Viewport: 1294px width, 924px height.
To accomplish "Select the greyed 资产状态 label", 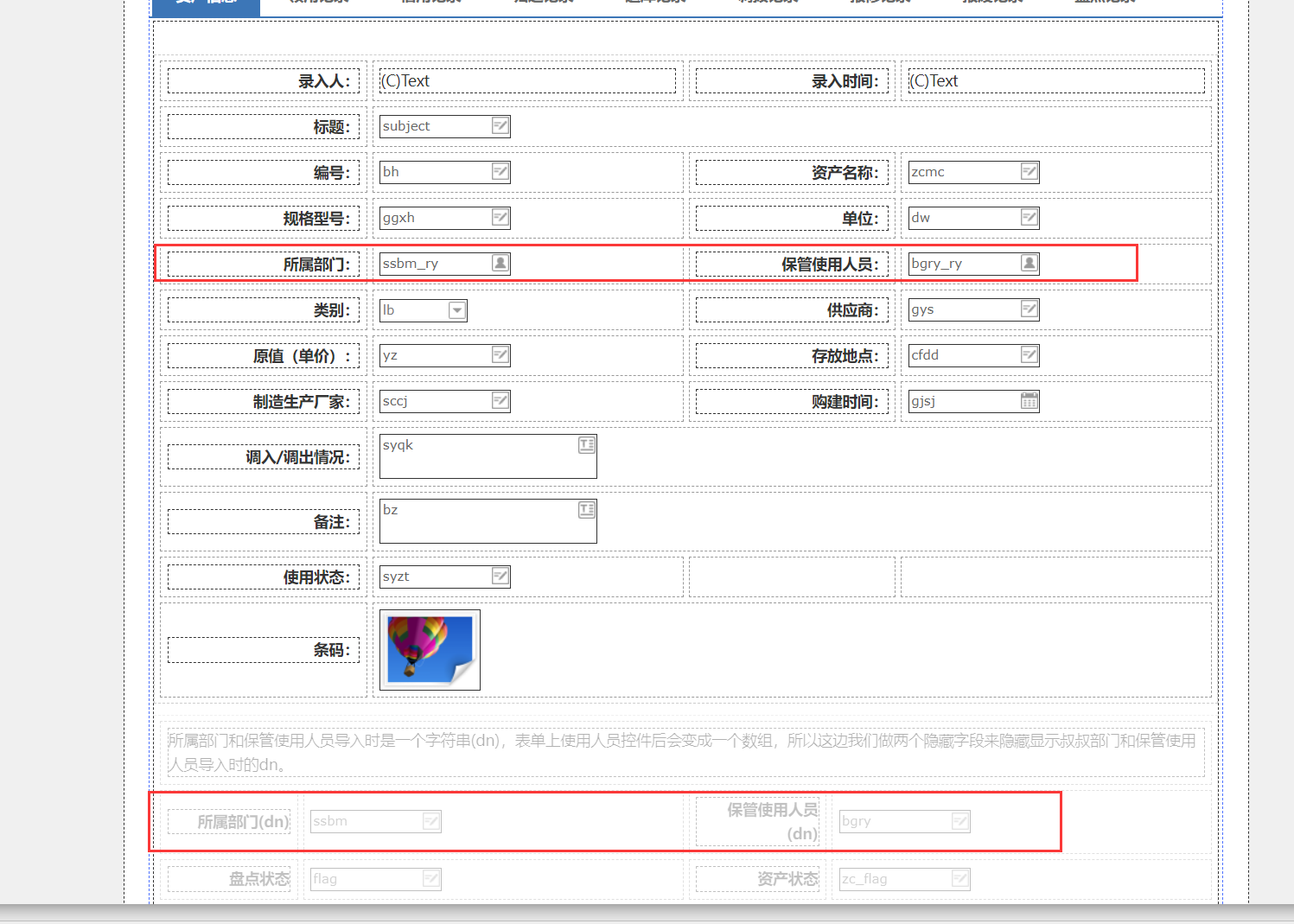I will coord(758,879).
